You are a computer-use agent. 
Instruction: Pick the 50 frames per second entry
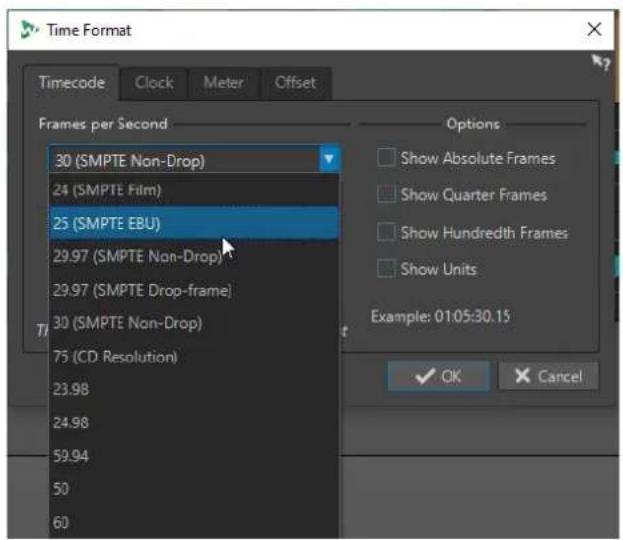[x=194, y=489]
